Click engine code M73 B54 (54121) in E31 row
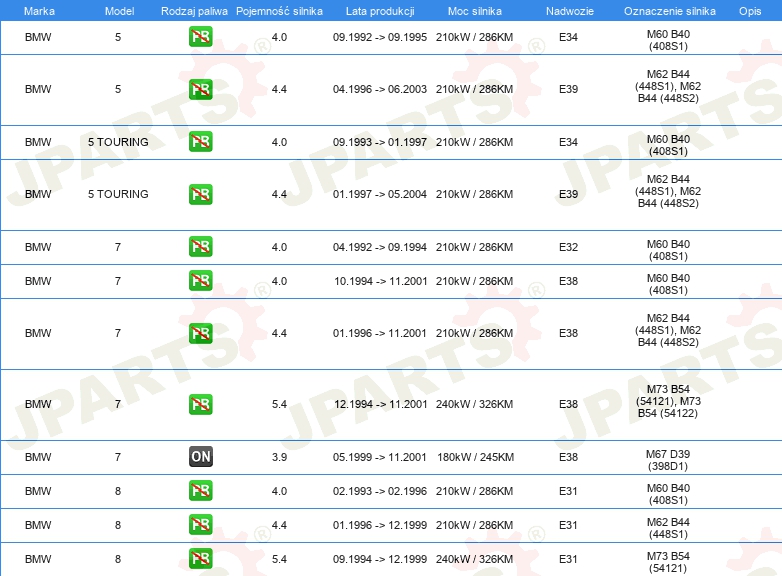Screen dimensions: 782x576 (668, 562)
